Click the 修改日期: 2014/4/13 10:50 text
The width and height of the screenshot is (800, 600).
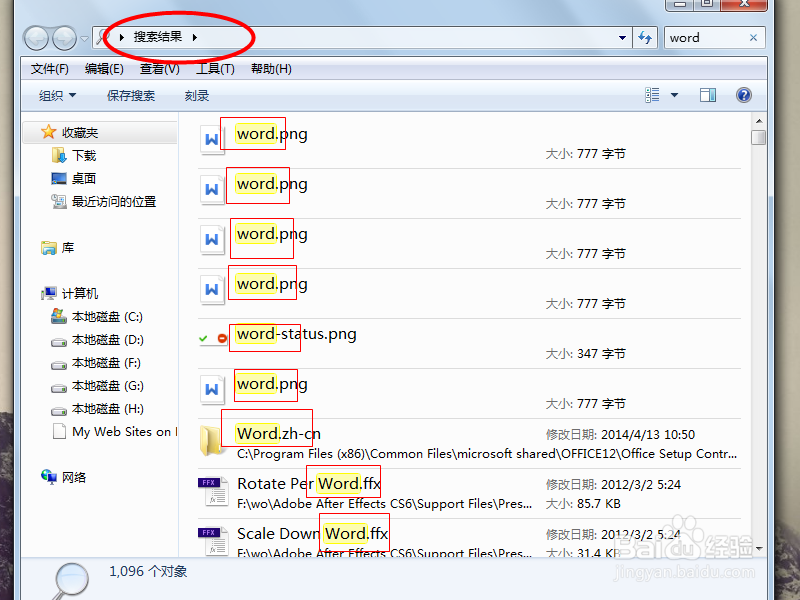pos(620,435)
